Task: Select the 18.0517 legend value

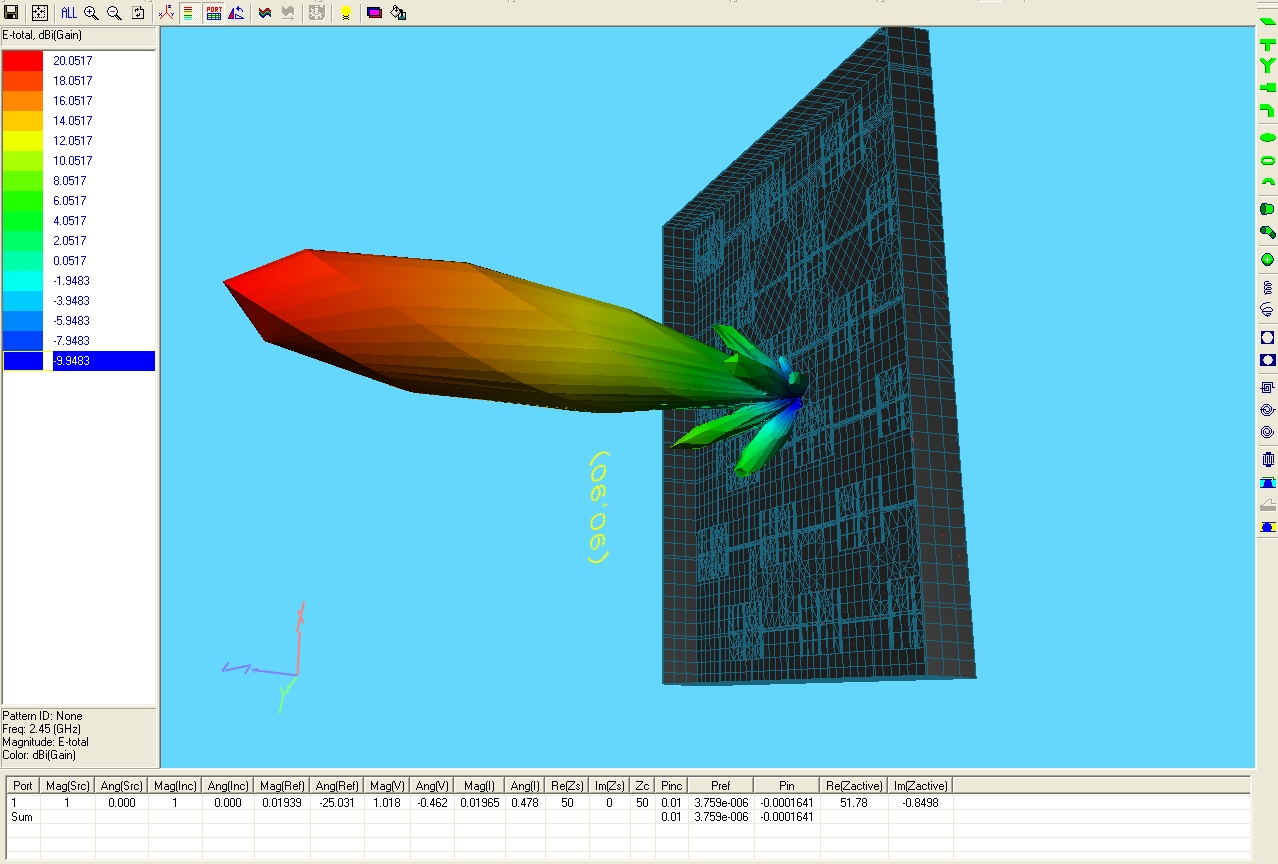Action: (73, 81)
